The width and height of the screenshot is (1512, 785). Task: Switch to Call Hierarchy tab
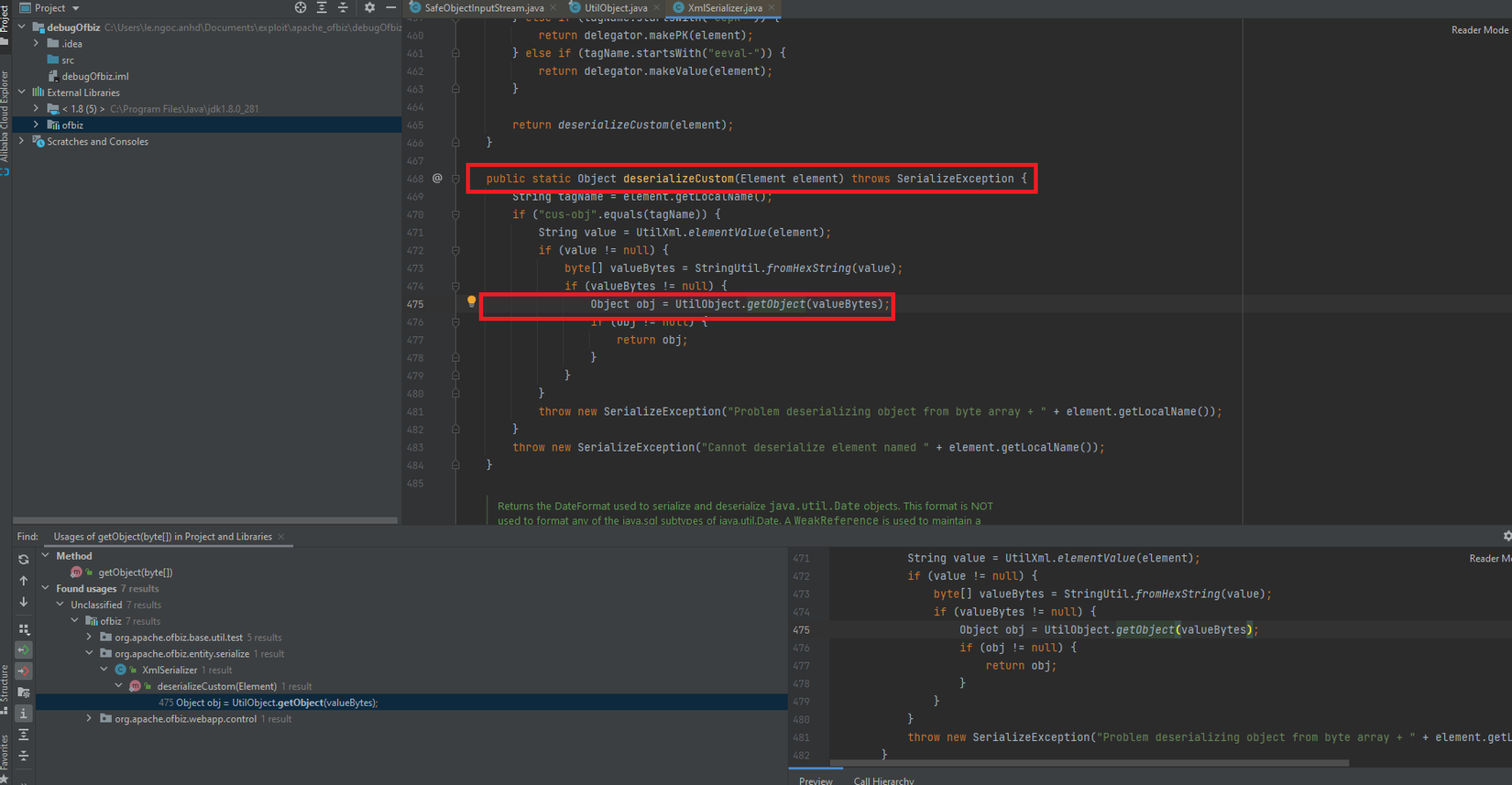click(883, 780)
